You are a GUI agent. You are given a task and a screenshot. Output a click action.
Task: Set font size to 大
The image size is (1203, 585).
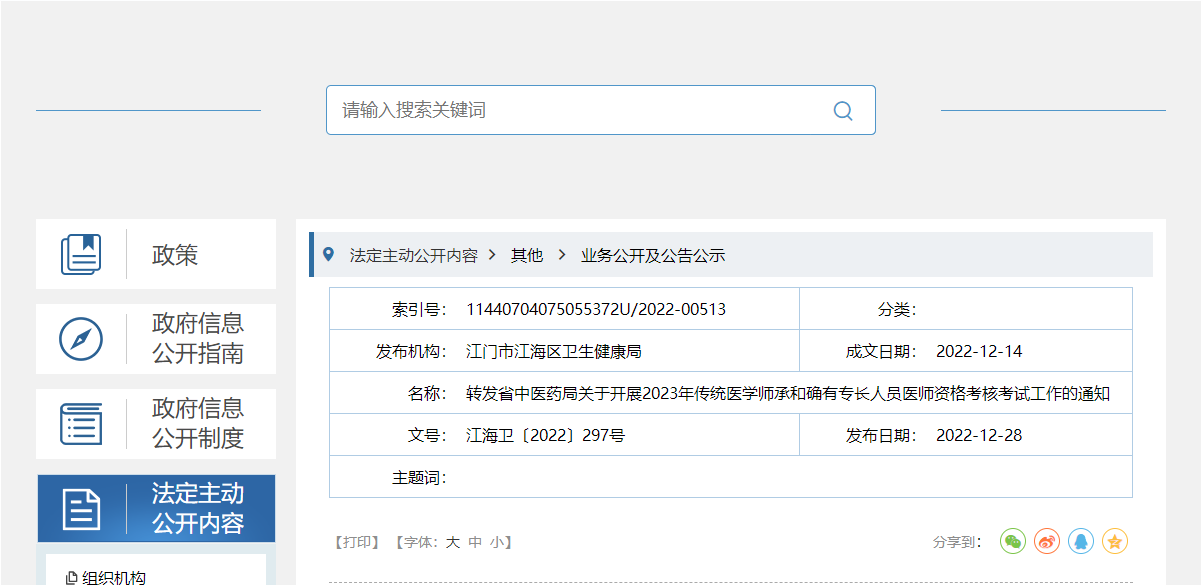pos(452,542)
